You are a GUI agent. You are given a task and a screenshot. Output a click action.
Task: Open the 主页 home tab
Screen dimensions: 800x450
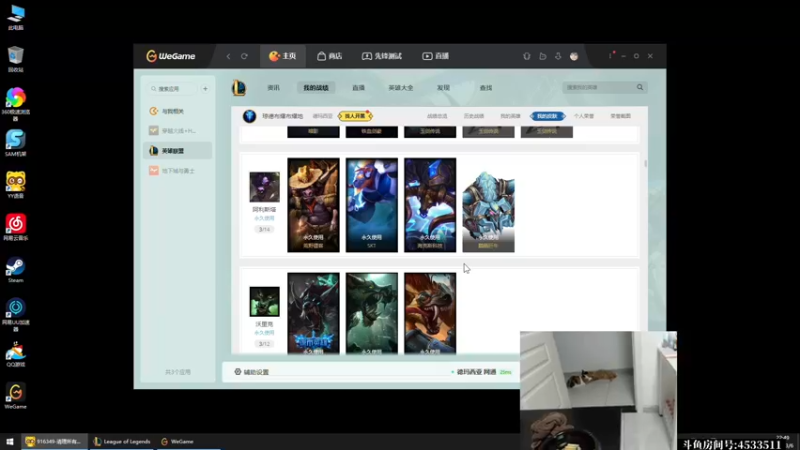pyautogui.click(x=283, y=56)
